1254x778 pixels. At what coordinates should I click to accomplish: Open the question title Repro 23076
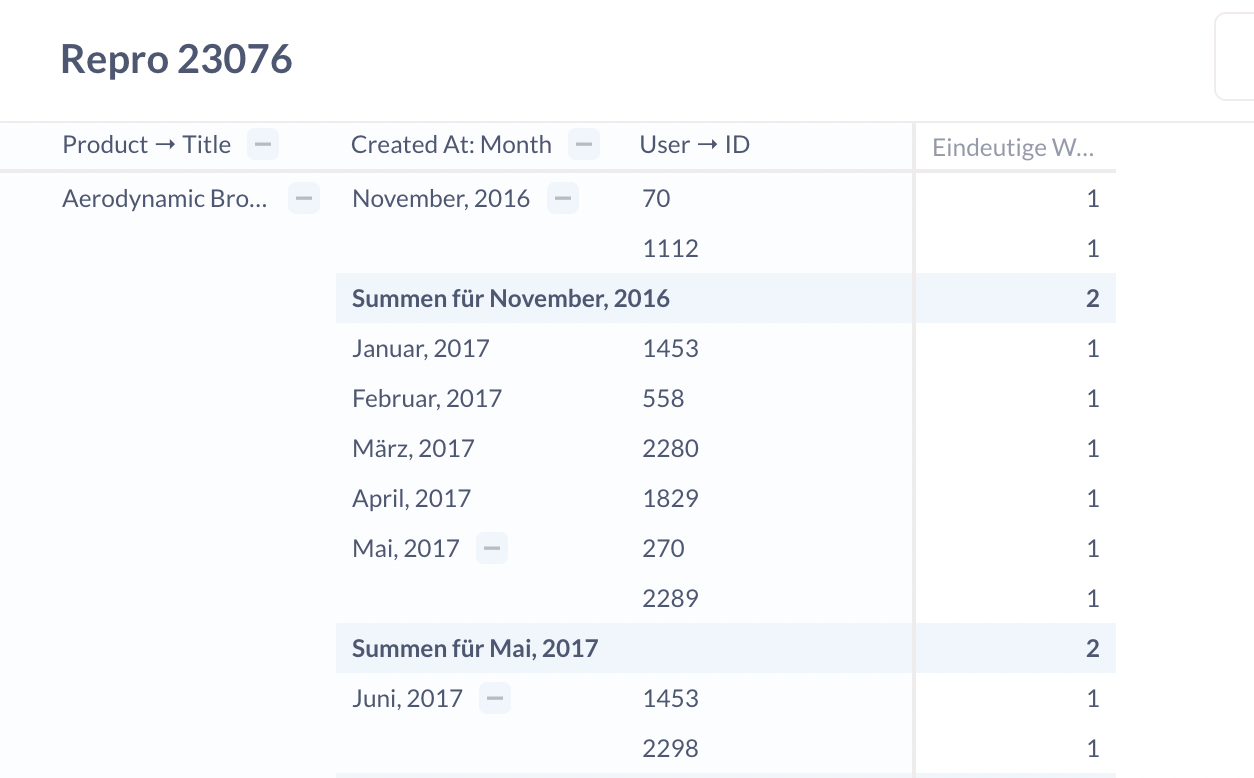[176, 59]
